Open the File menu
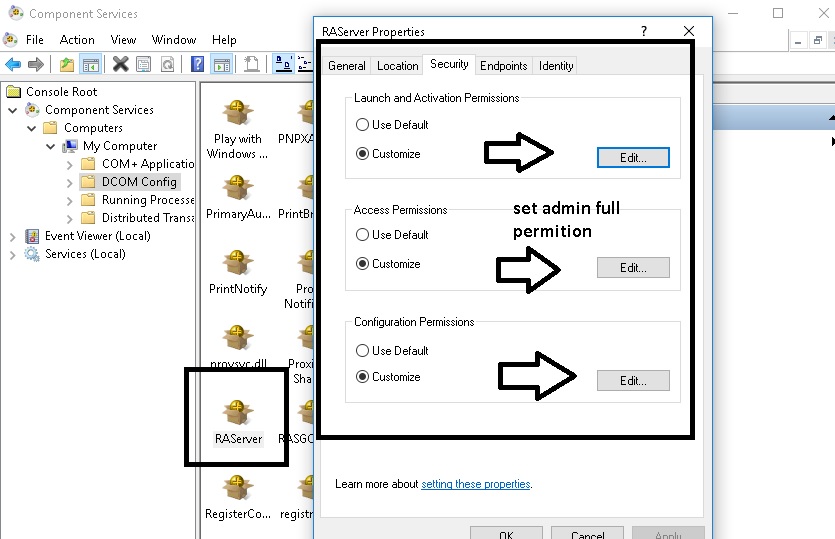The width and height of the screenshot is (835, 539). tap(35, 40)
